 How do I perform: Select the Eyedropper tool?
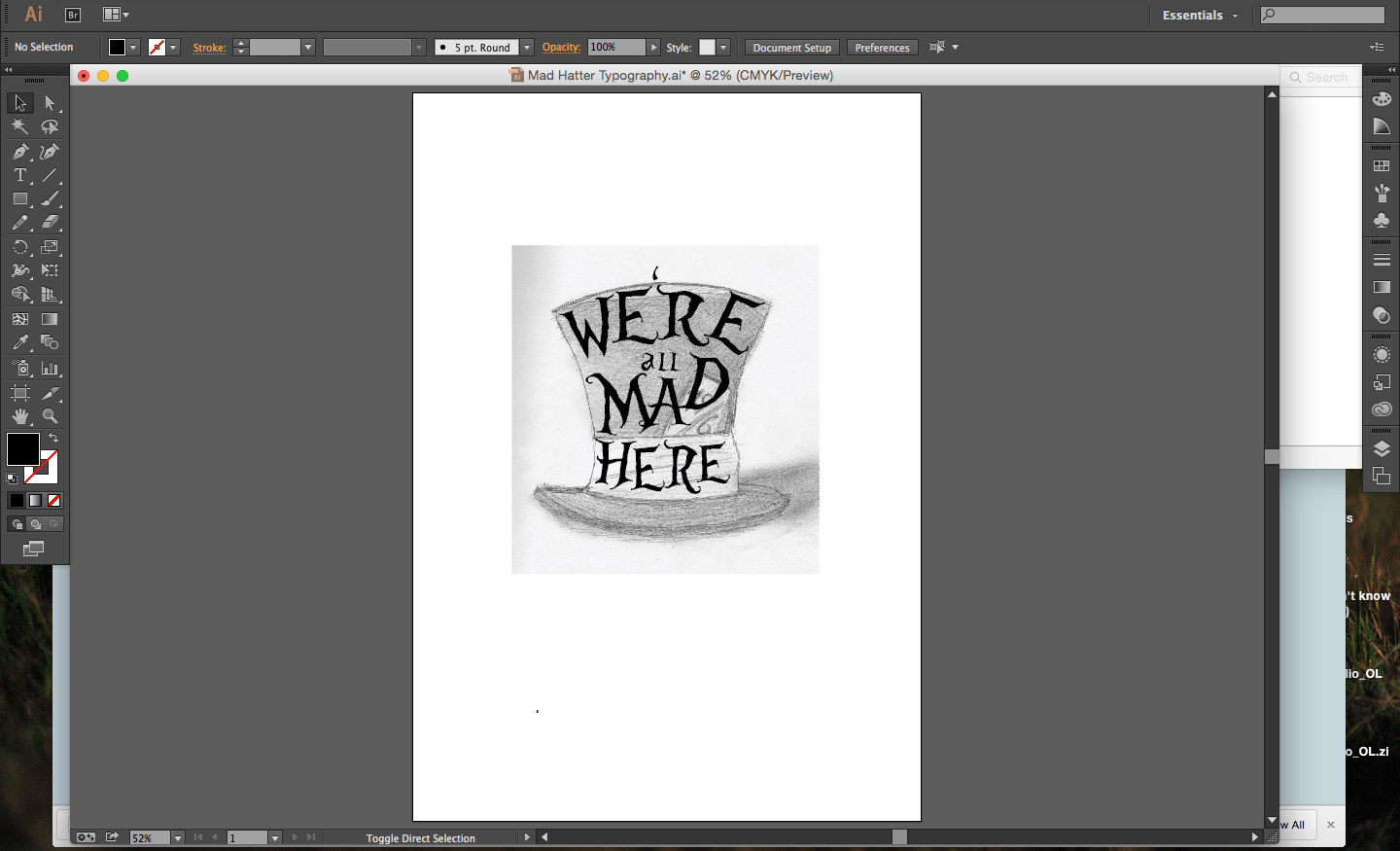pyautogui.click(x=20, y=342)
